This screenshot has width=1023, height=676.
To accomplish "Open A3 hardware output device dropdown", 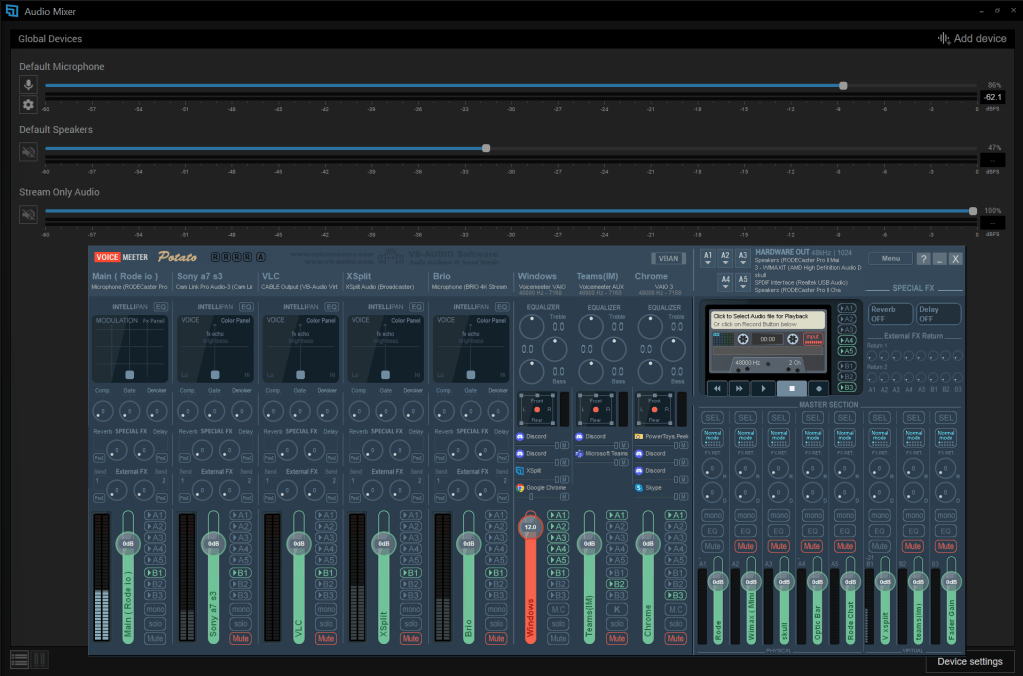I will pos(743,258).
